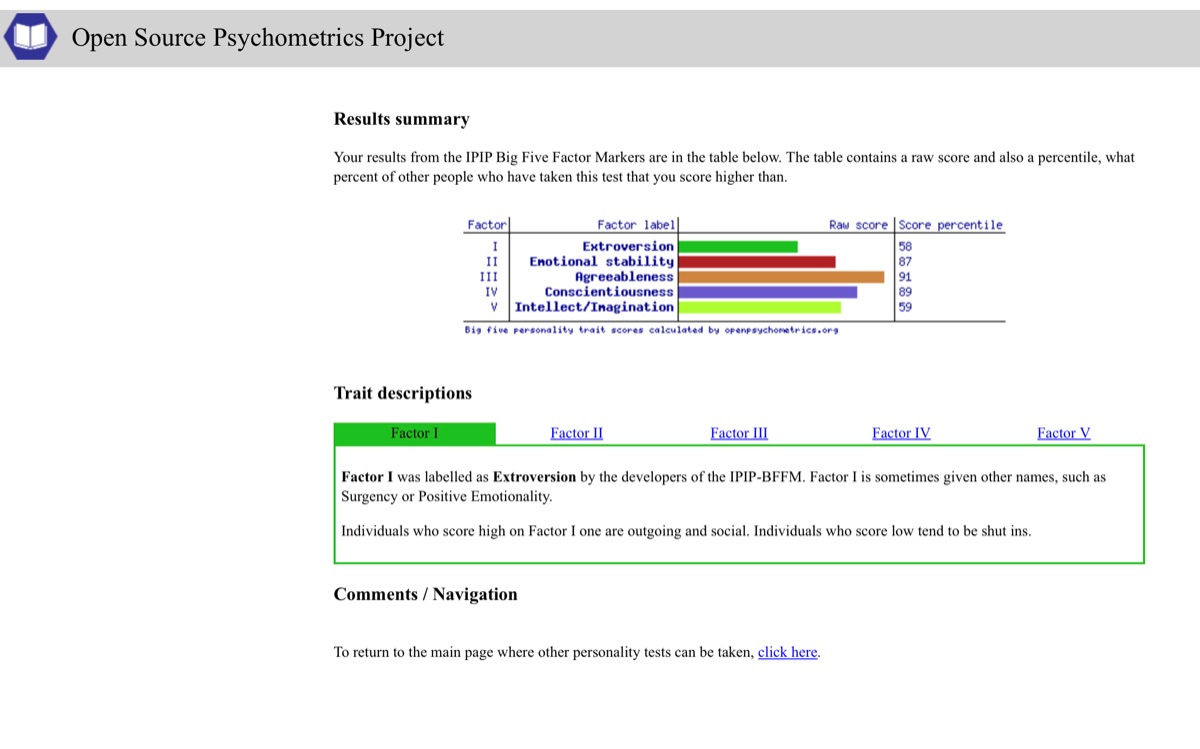Click the Results summary heading

(x=401, y=119)
